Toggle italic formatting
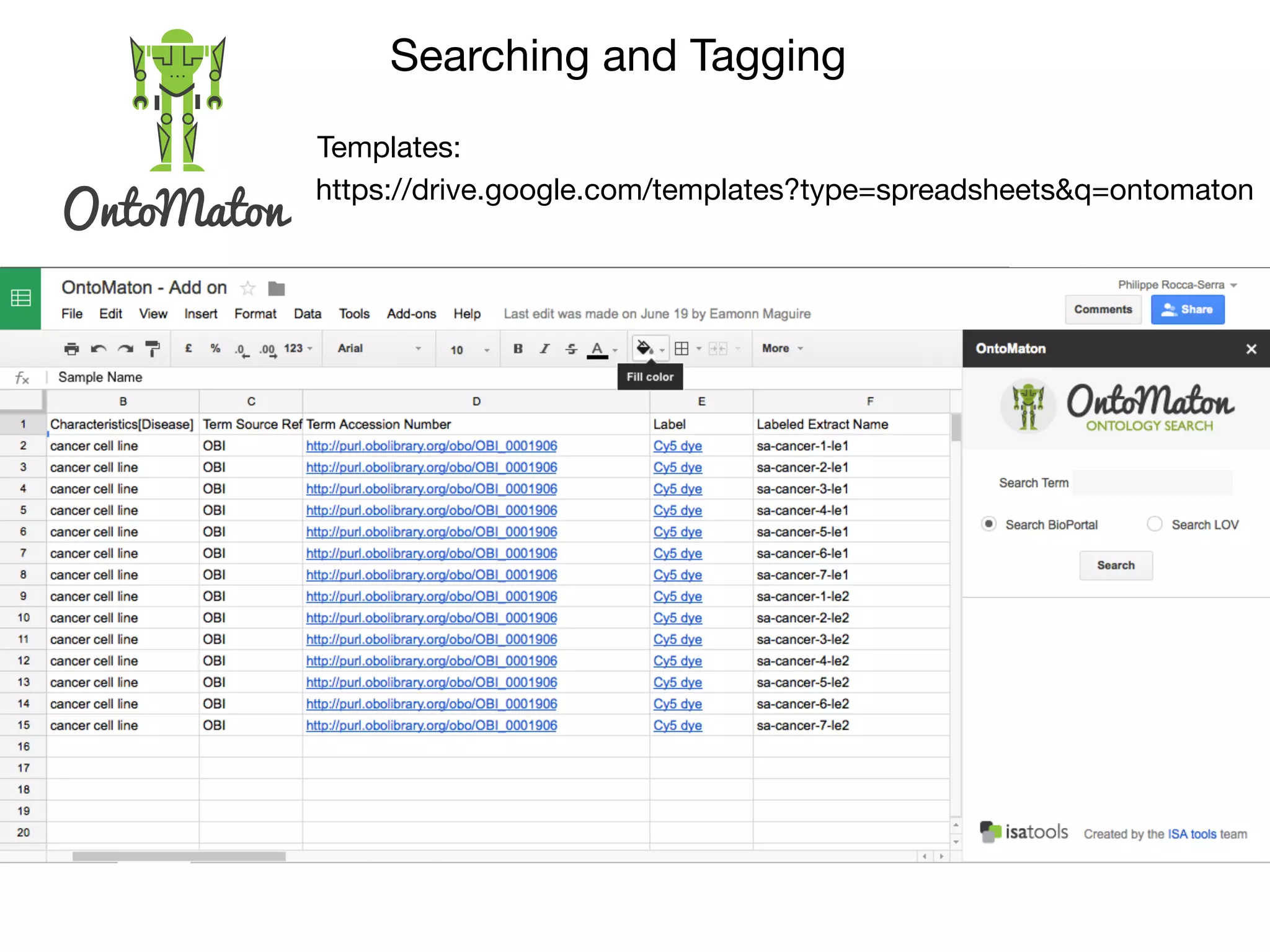The width and height of the screenshot is (1270, 952). tap(544, 348)
